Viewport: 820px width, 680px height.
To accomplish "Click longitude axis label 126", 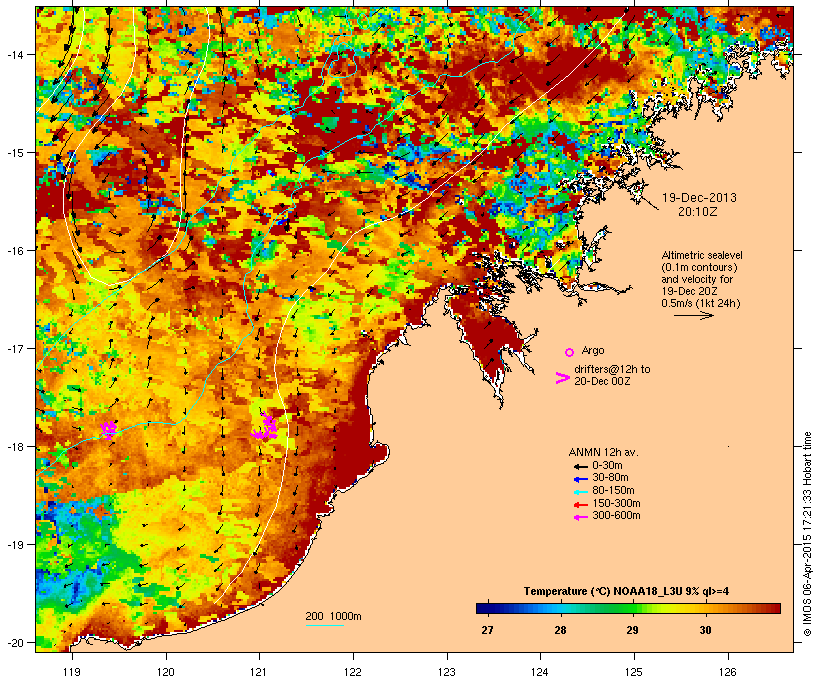I will pos(727,672).
